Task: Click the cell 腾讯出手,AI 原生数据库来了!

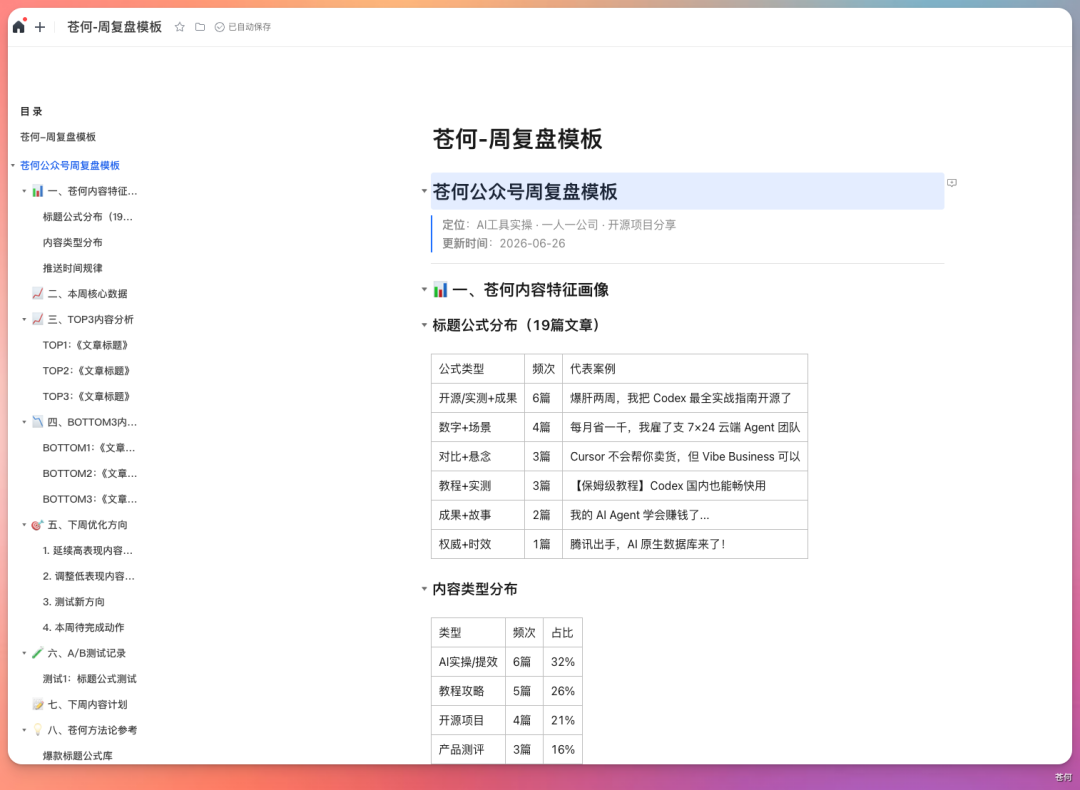Action: pos(685,543)
